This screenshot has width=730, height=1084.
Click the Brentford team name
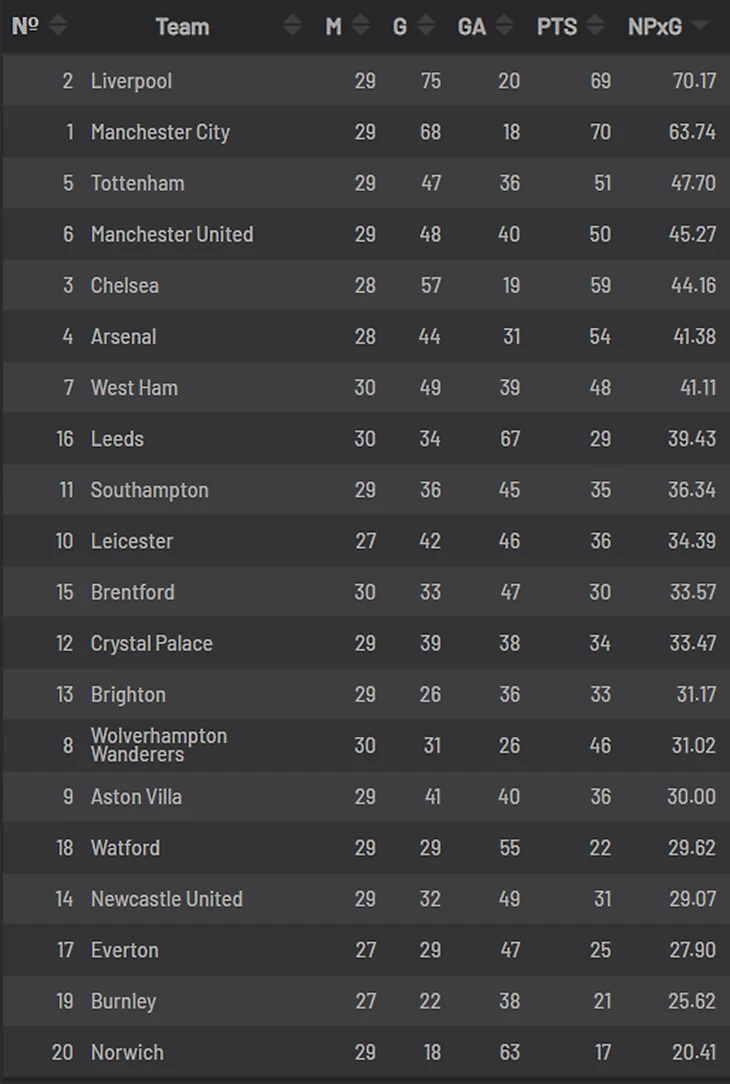132,592
